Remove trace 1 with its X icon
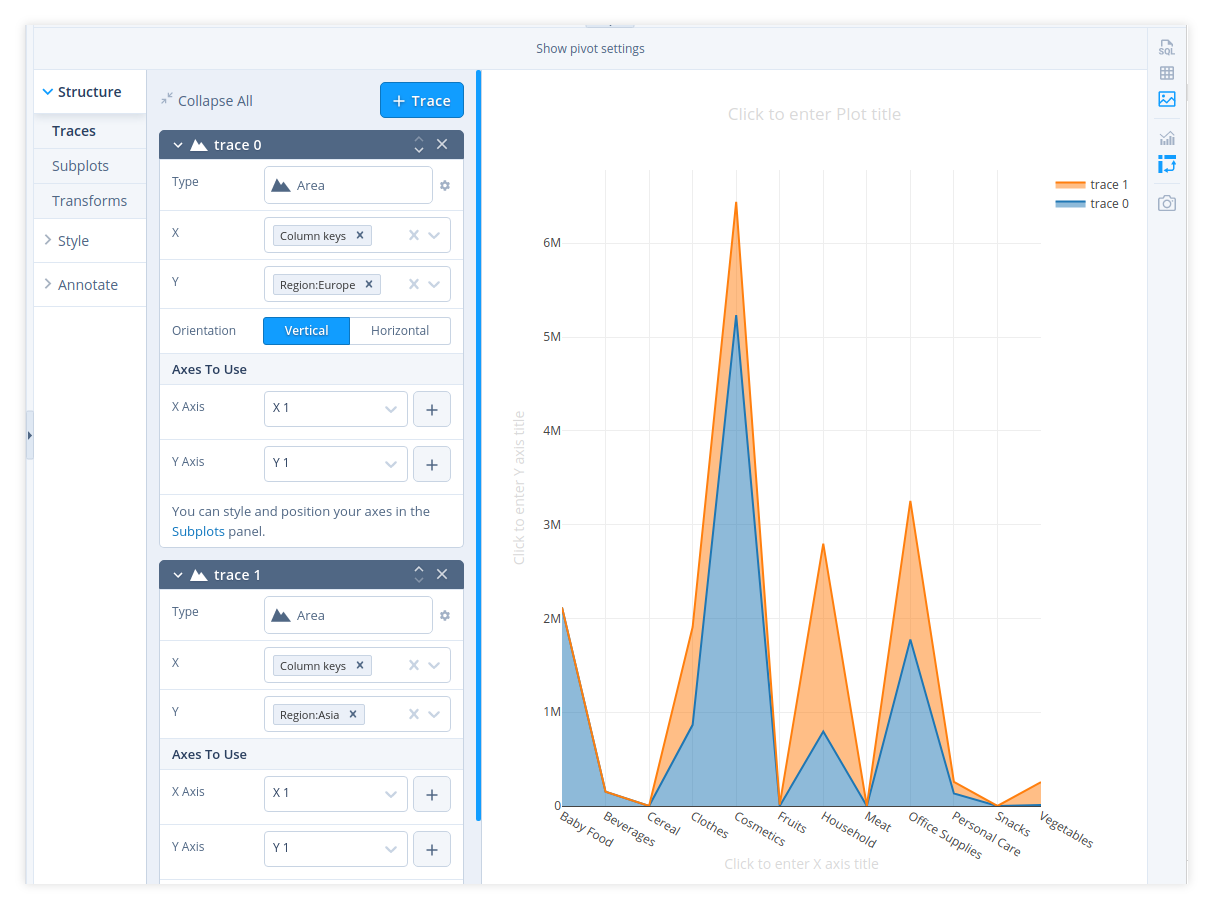The height and width of the screenshot is (909, 1213). pos(442,574)
